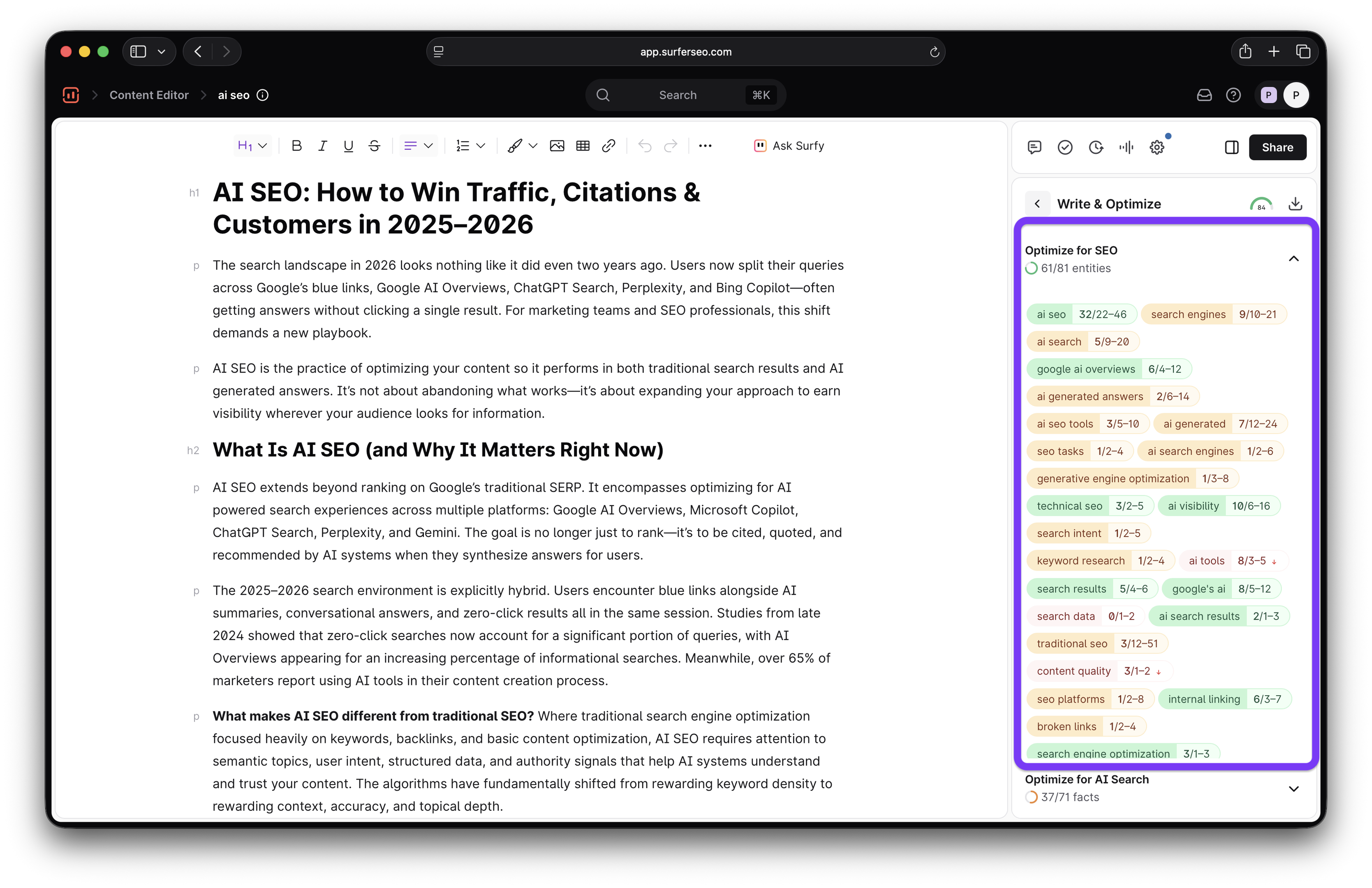Screen dimensions: 1372x888
Task: Toggle italic text formatting
Action: (322, 146)
